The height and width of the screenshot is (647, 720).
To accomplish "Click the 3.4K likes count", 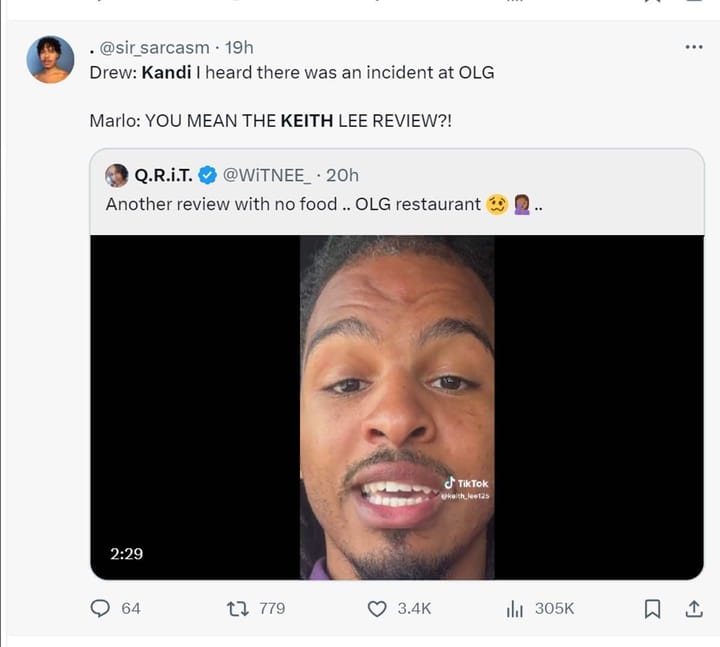I will tap(413, 608).
